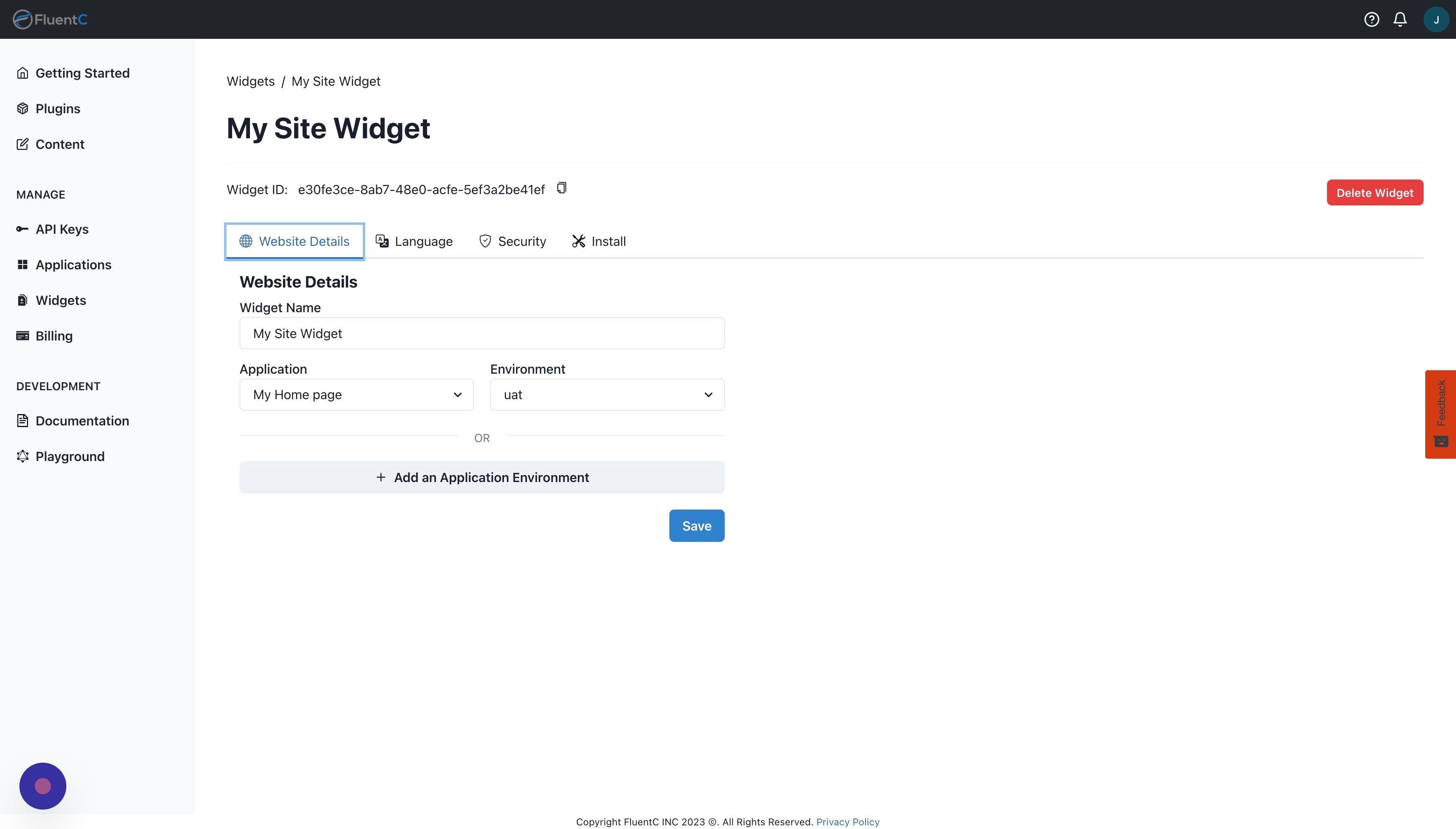The image size is (1456, 829).
Task: Switch to the Security tab
Action: [x=512, y=241]
